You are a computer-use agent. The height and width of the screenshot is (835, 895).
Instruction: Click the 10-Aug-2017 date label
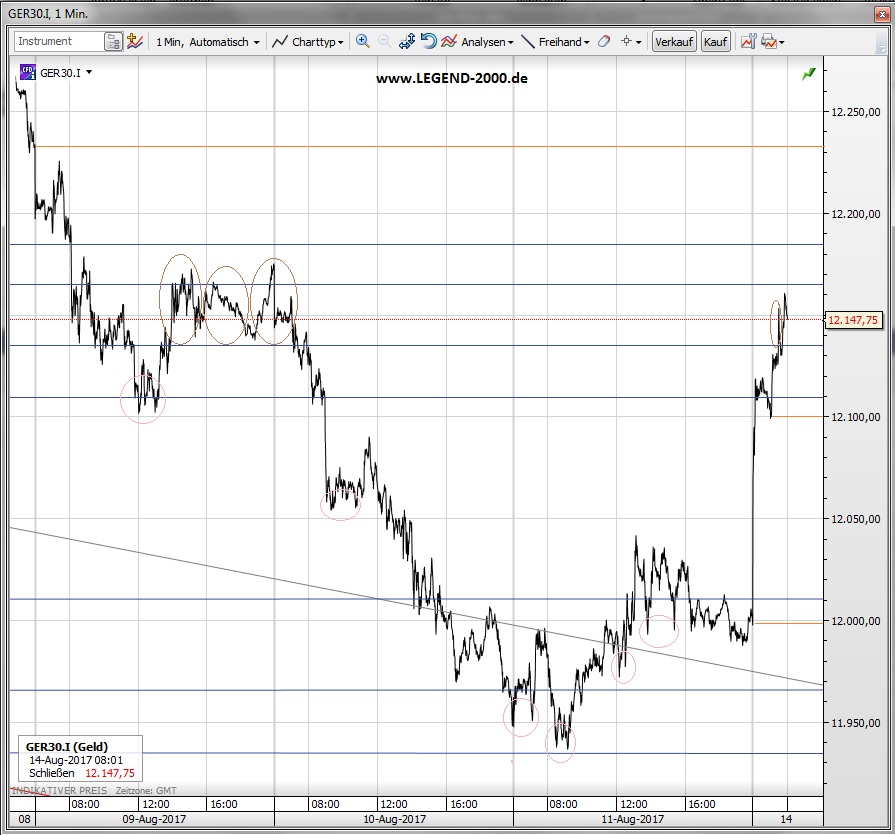(394, 819)
